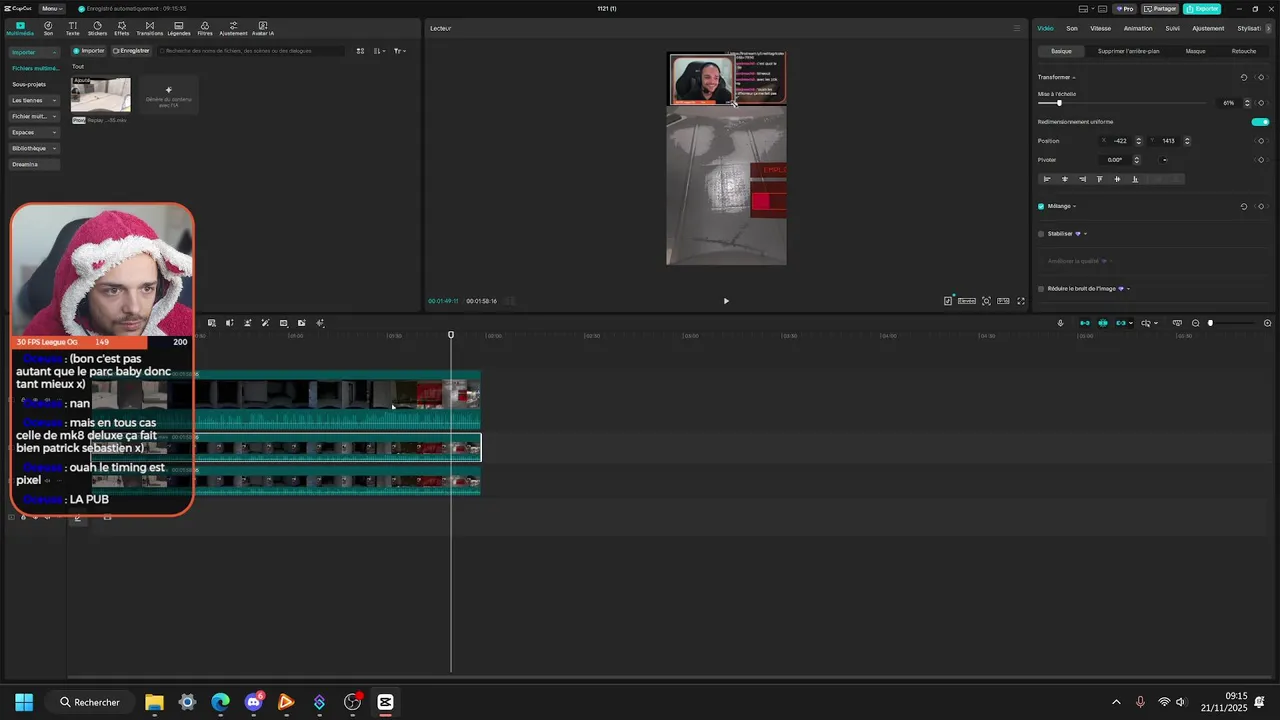This screenshot has width=1280, height=720.
Task: Click the Exporter button
Action: [1202, 9]
